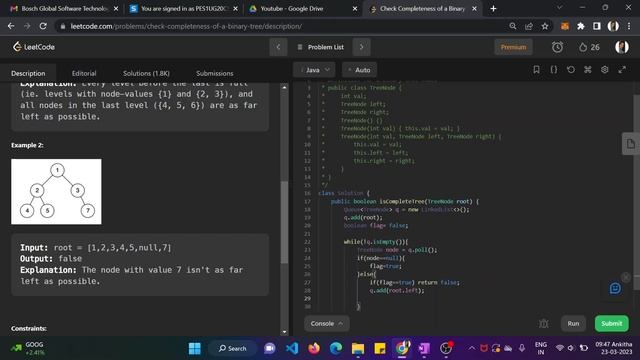Dismiss the small X above chat icon
The width and height of the screenshot is (640, 360).
click(x=626, y=277)
